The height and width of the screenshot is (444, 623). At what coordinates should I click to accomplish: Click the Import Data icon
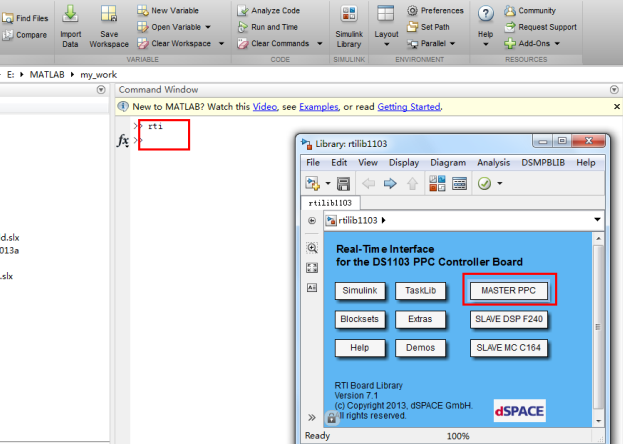click(70, 14)
